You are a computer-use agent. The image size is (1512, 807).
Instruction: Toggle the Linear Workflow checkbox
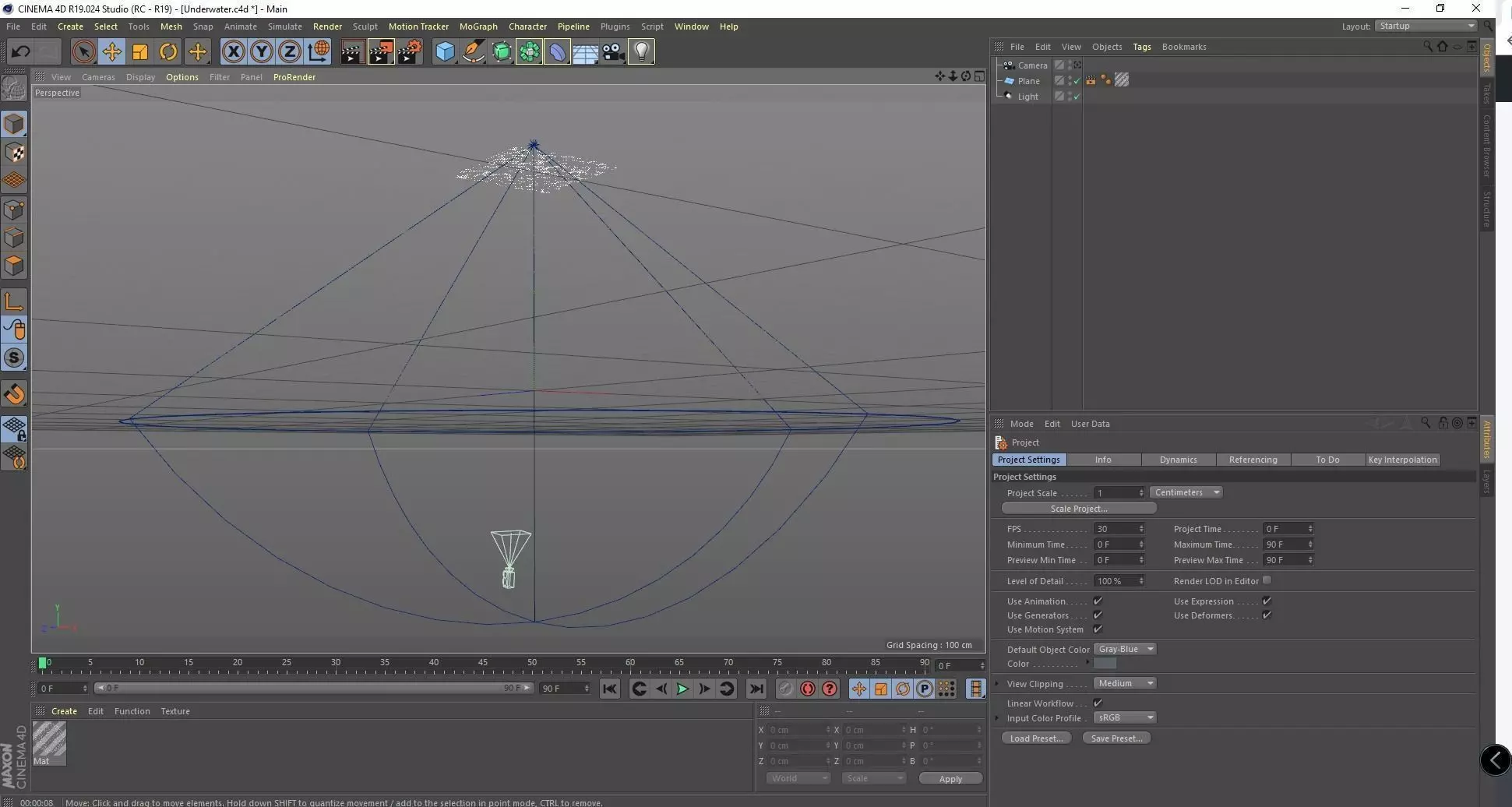tap(1098, 703)
